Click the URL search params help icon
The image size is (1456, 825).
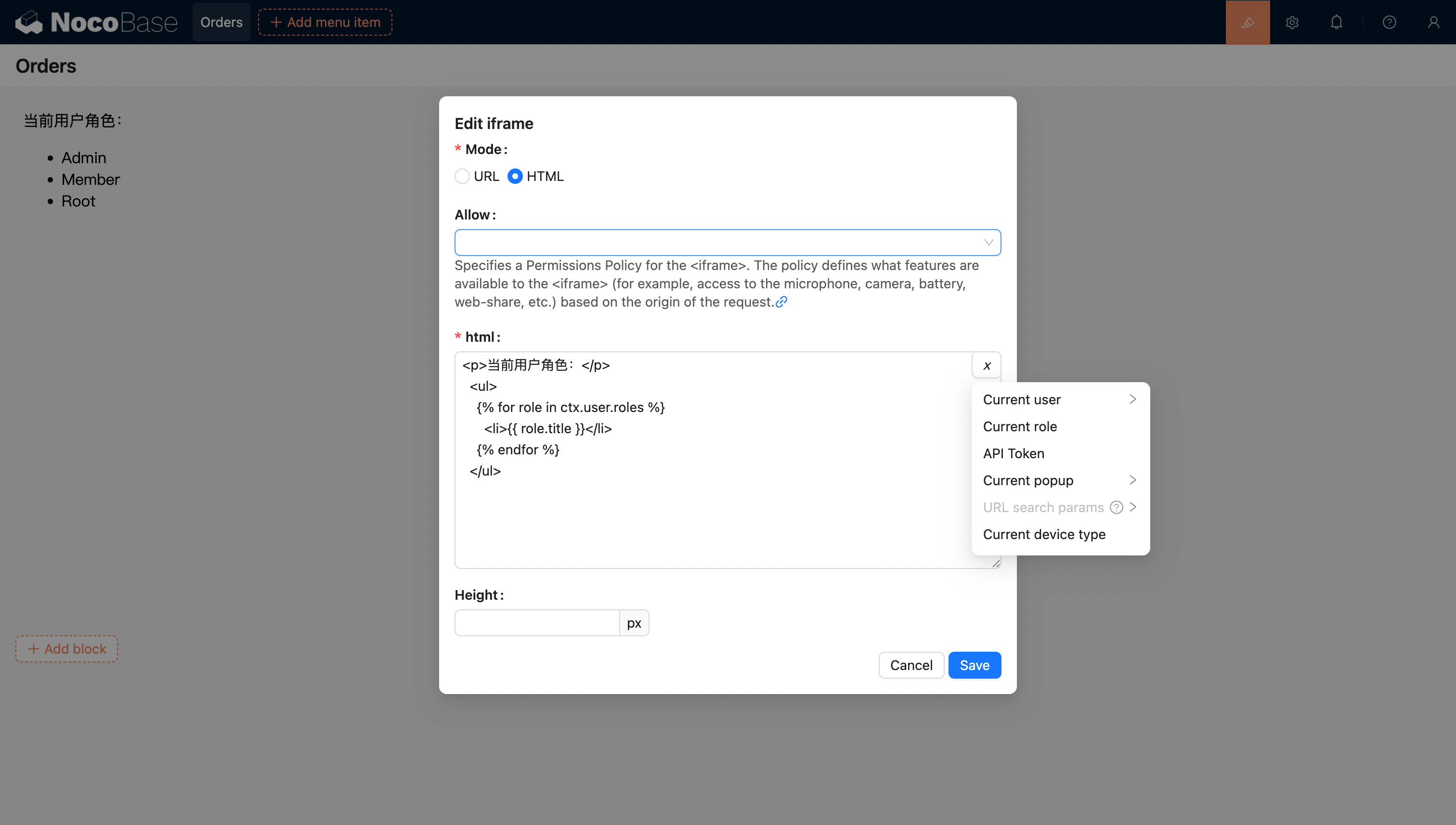(x=1116, y=507)
